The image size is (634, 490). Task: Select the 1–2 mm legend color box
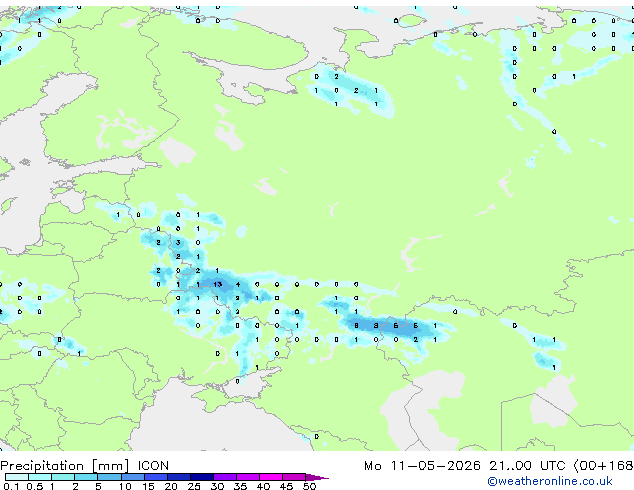[x=63, y=477]
